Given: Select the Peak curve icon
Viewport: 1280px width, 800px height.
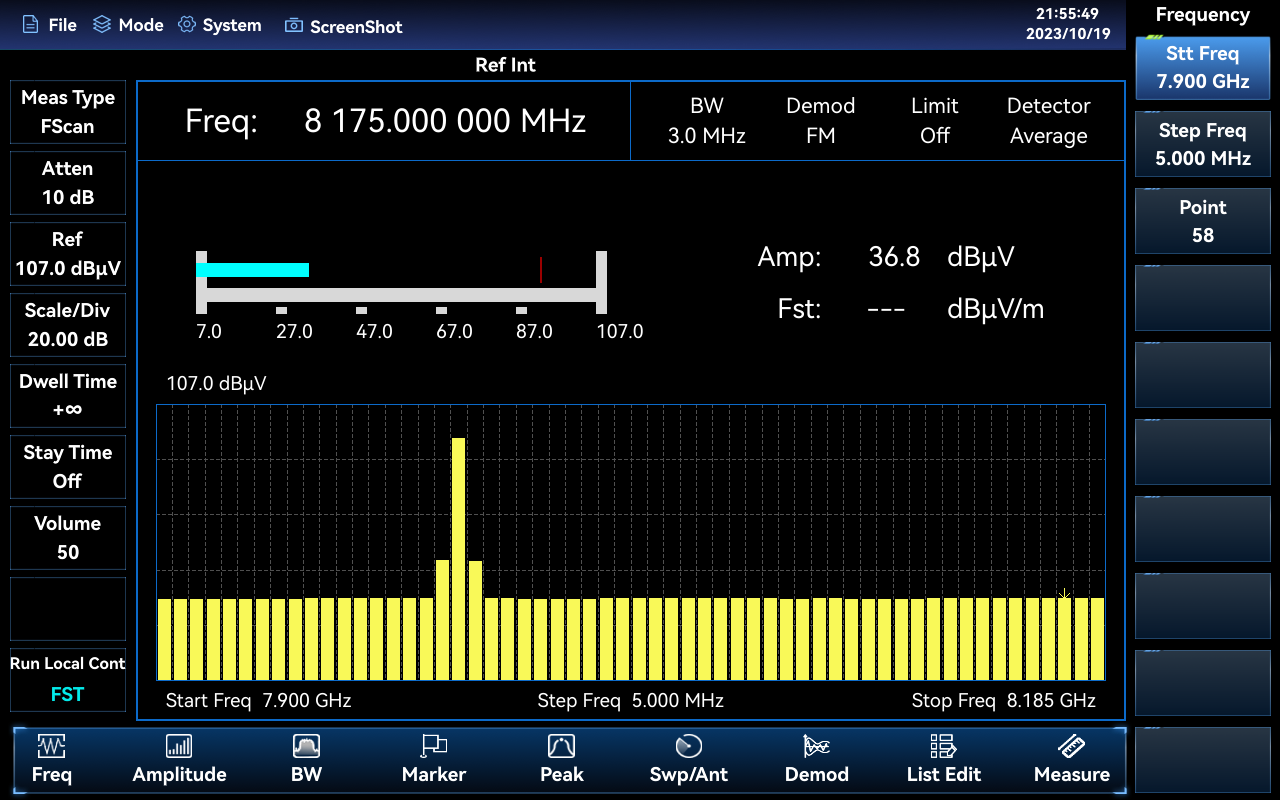Looking at the screenshot, I should [x=561, y=746].
